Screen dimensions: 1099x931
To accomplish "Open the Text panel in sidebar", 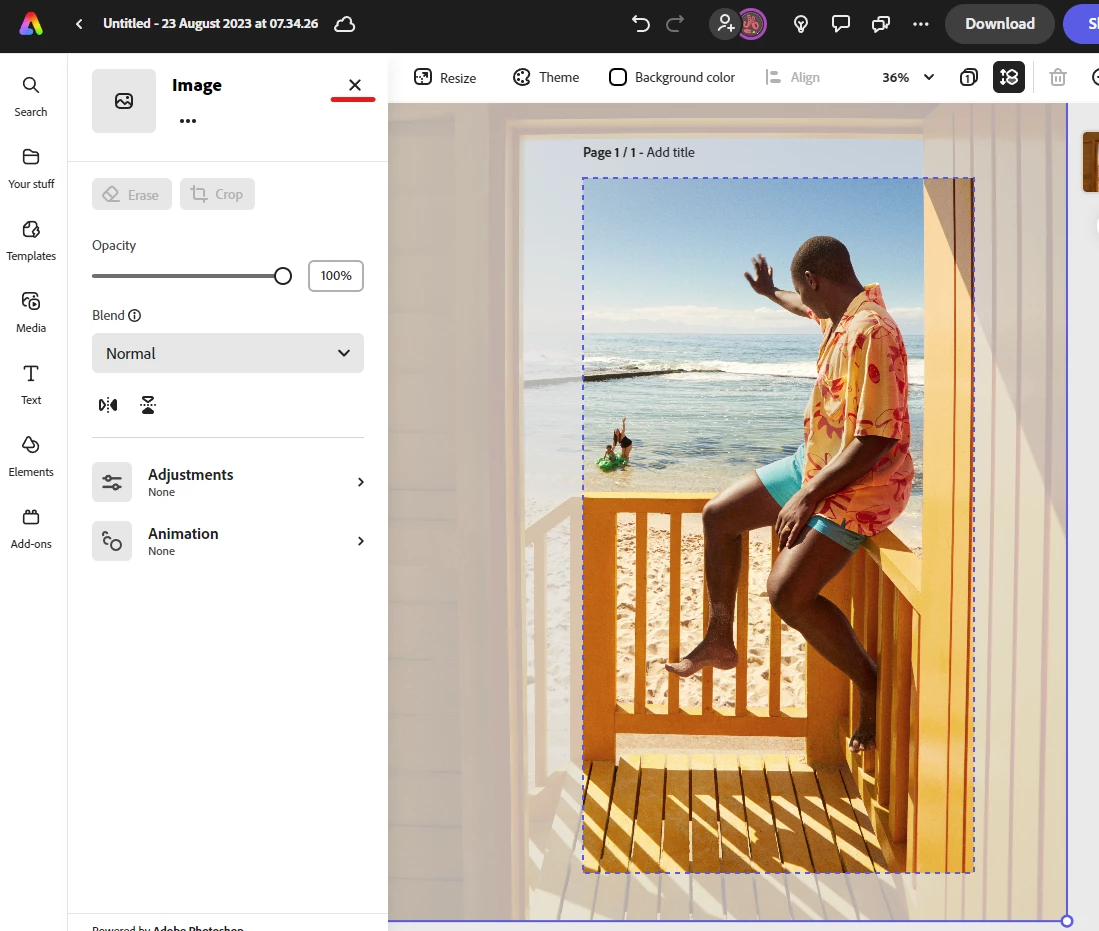I will coord(31,385).
